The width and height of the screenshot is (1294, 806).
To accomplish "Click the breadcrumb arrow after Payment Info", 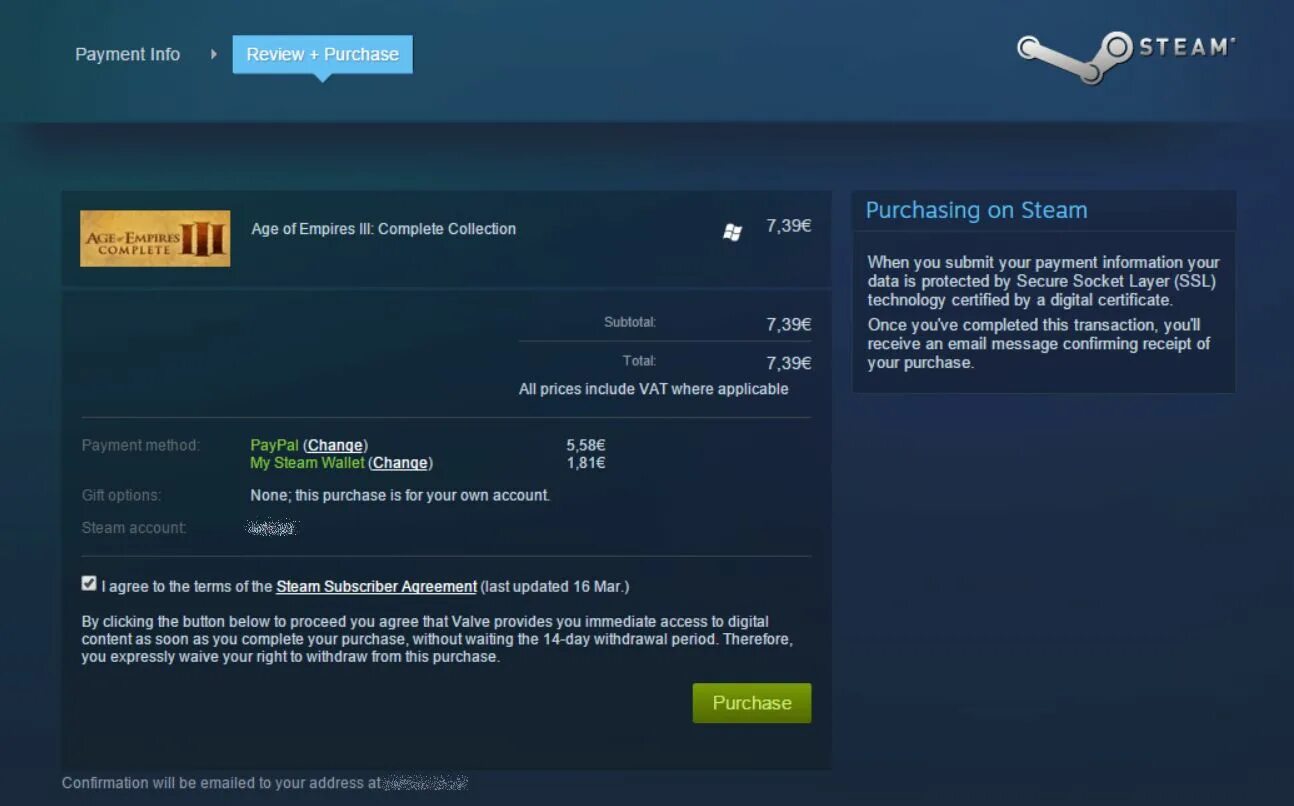I will 213,54.
